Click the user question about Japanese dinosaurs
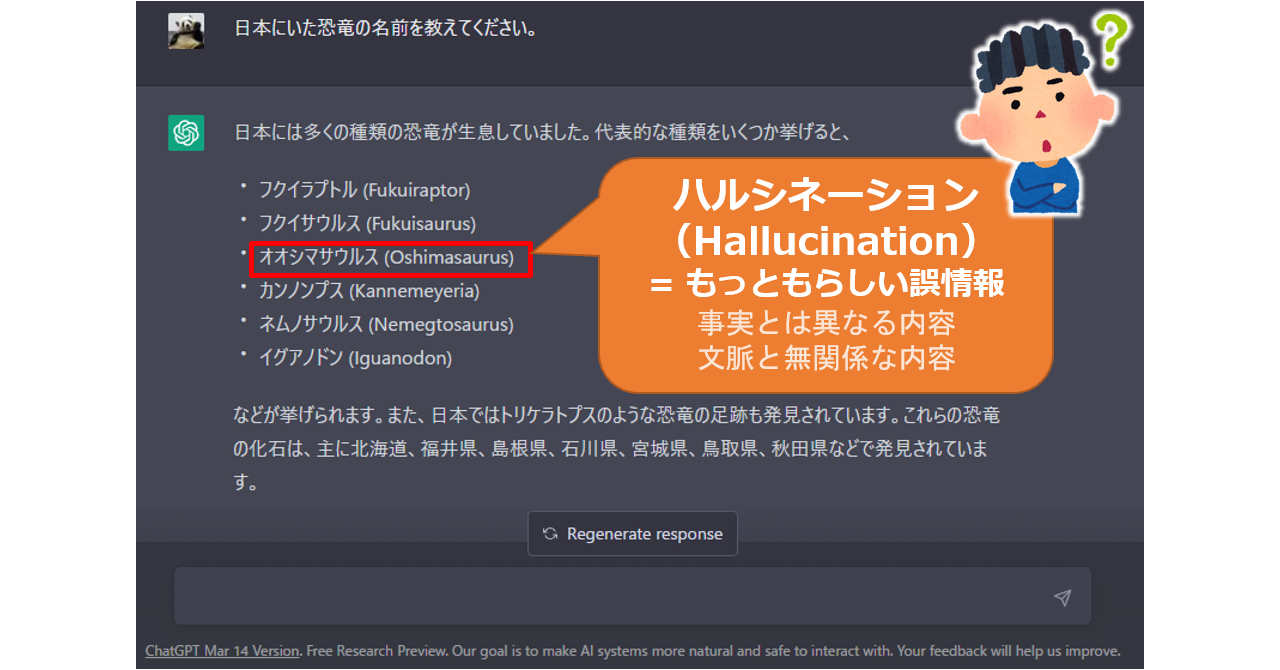 [386, 29]
